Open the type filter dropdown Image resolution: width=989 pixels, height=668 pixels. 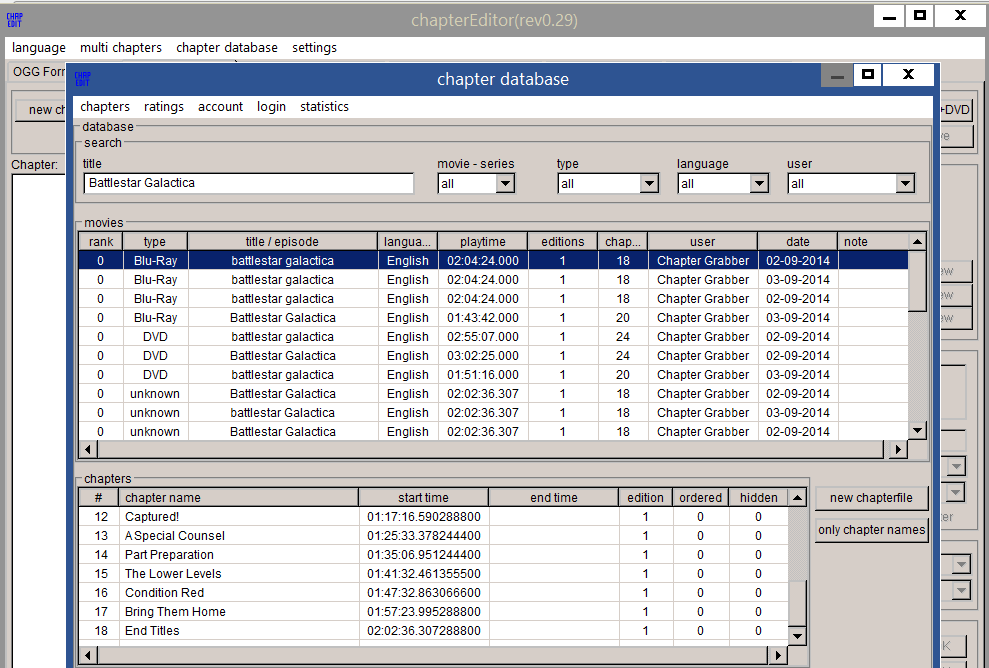(649, 184)
